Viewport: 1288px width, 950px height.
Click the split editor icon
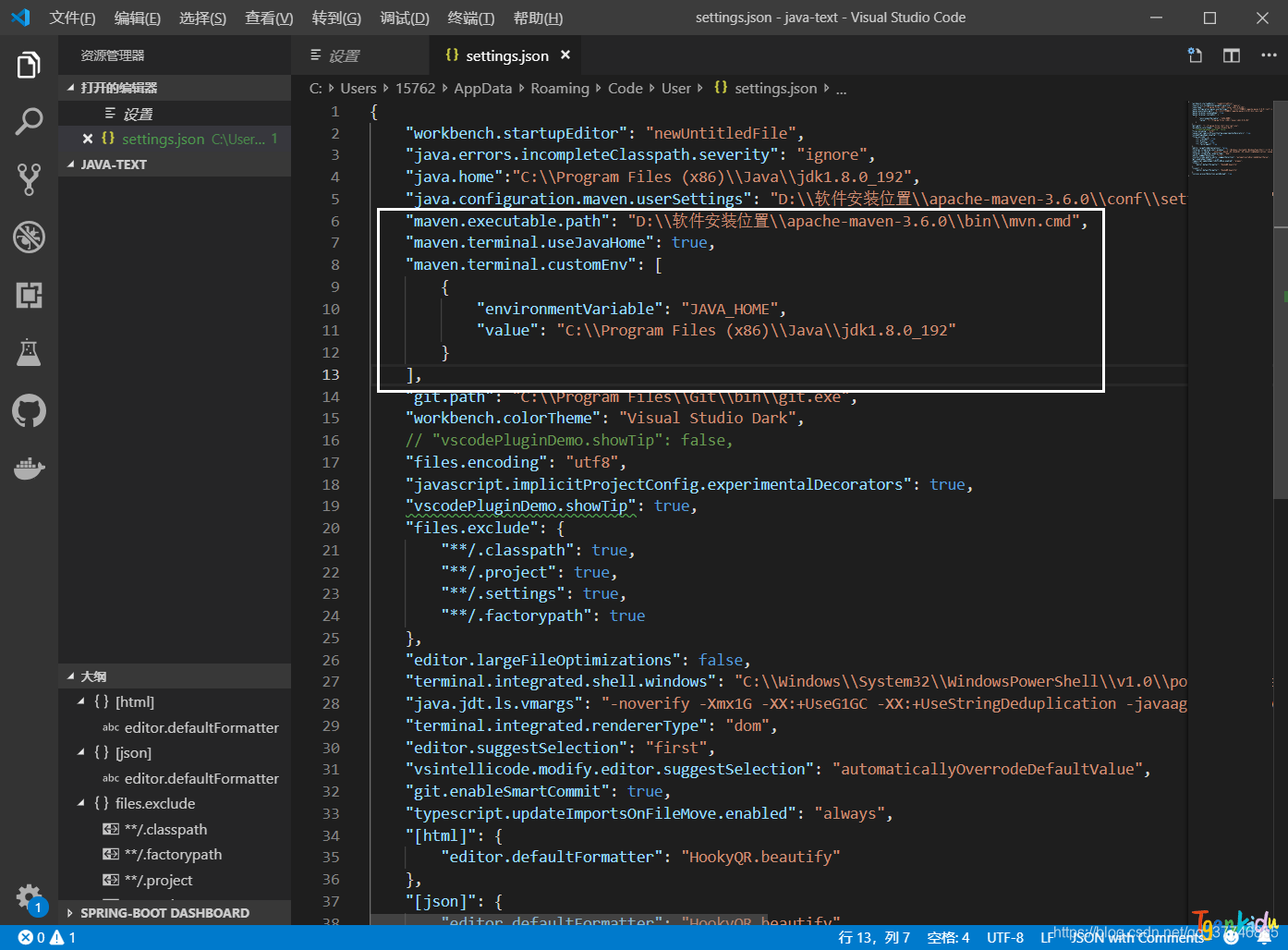point(1232,55)
